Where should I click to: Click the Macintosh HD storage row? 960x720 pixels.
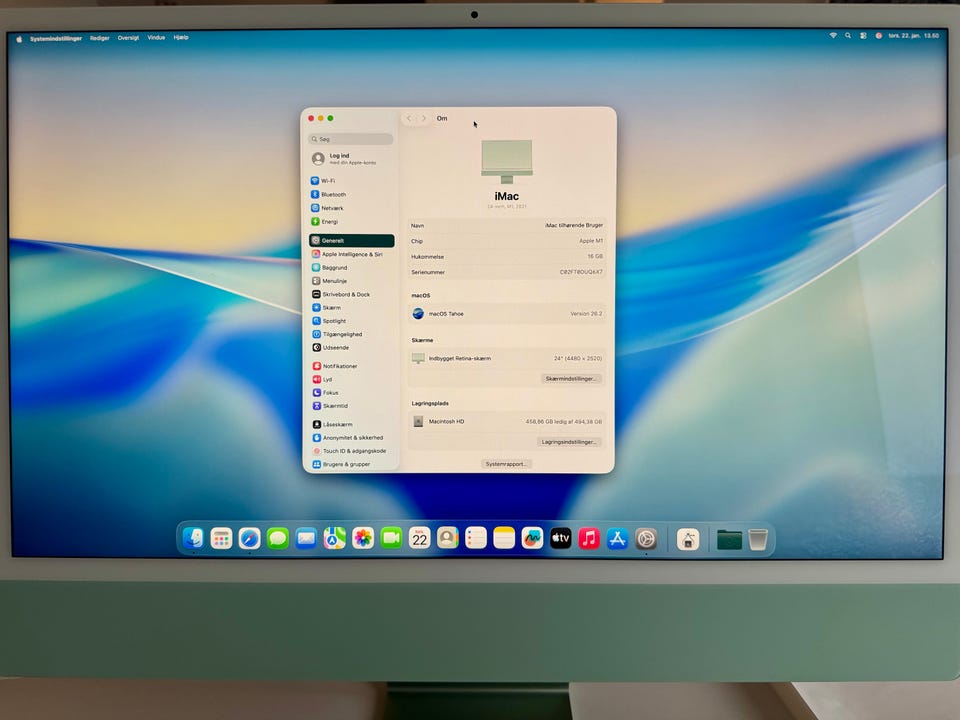[507, 421]
